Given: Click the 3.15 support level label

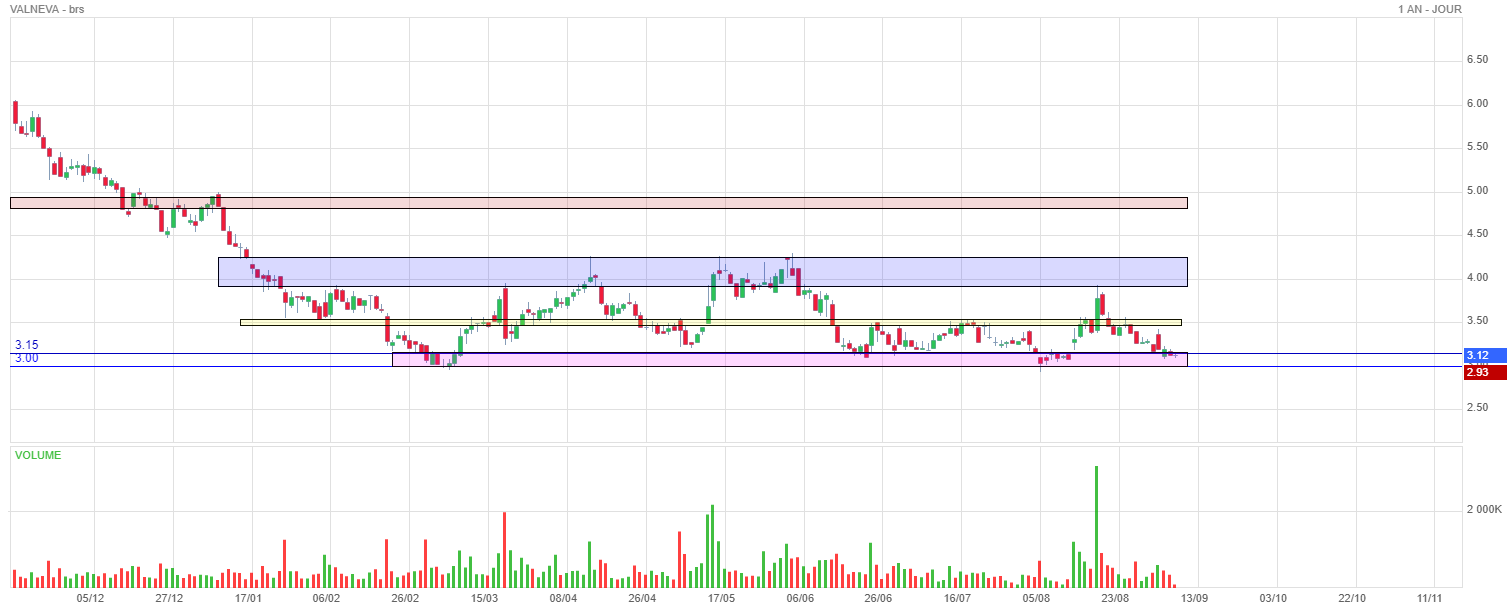Looking at the screenshot, I should [26, 345].
